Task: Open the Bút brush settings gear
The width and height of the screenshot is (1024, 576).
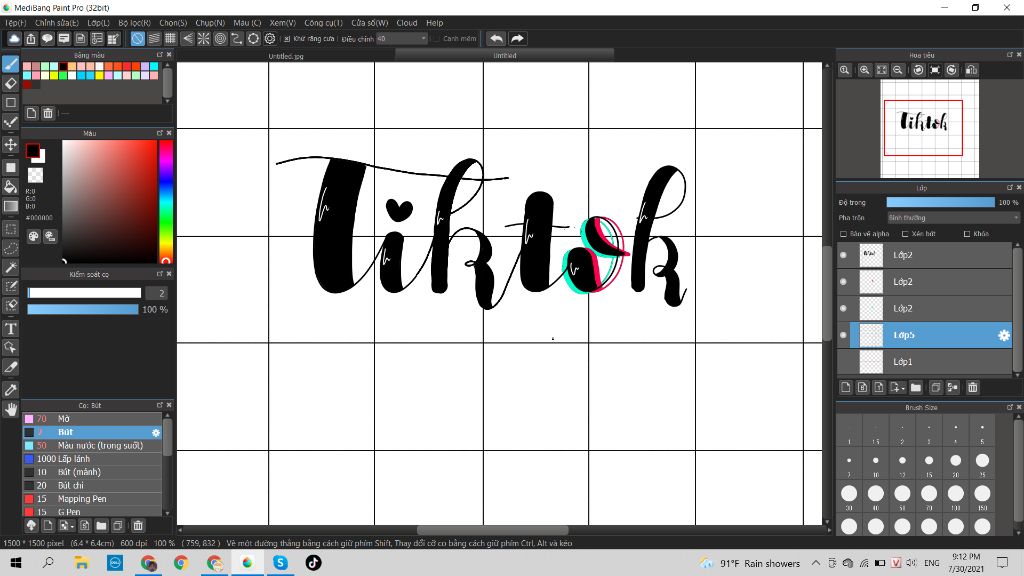Action: (155, 432)
